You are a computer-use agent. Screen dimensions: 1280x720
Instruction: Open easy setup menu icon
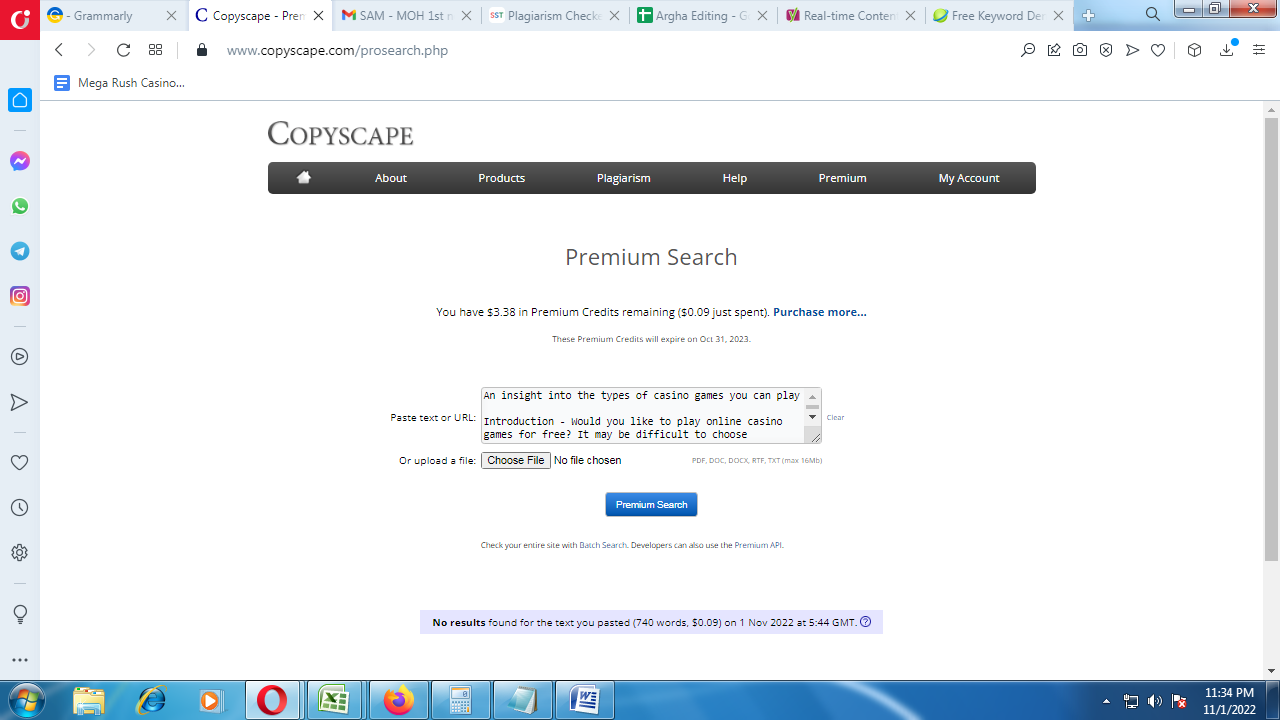pos(1259,50)
